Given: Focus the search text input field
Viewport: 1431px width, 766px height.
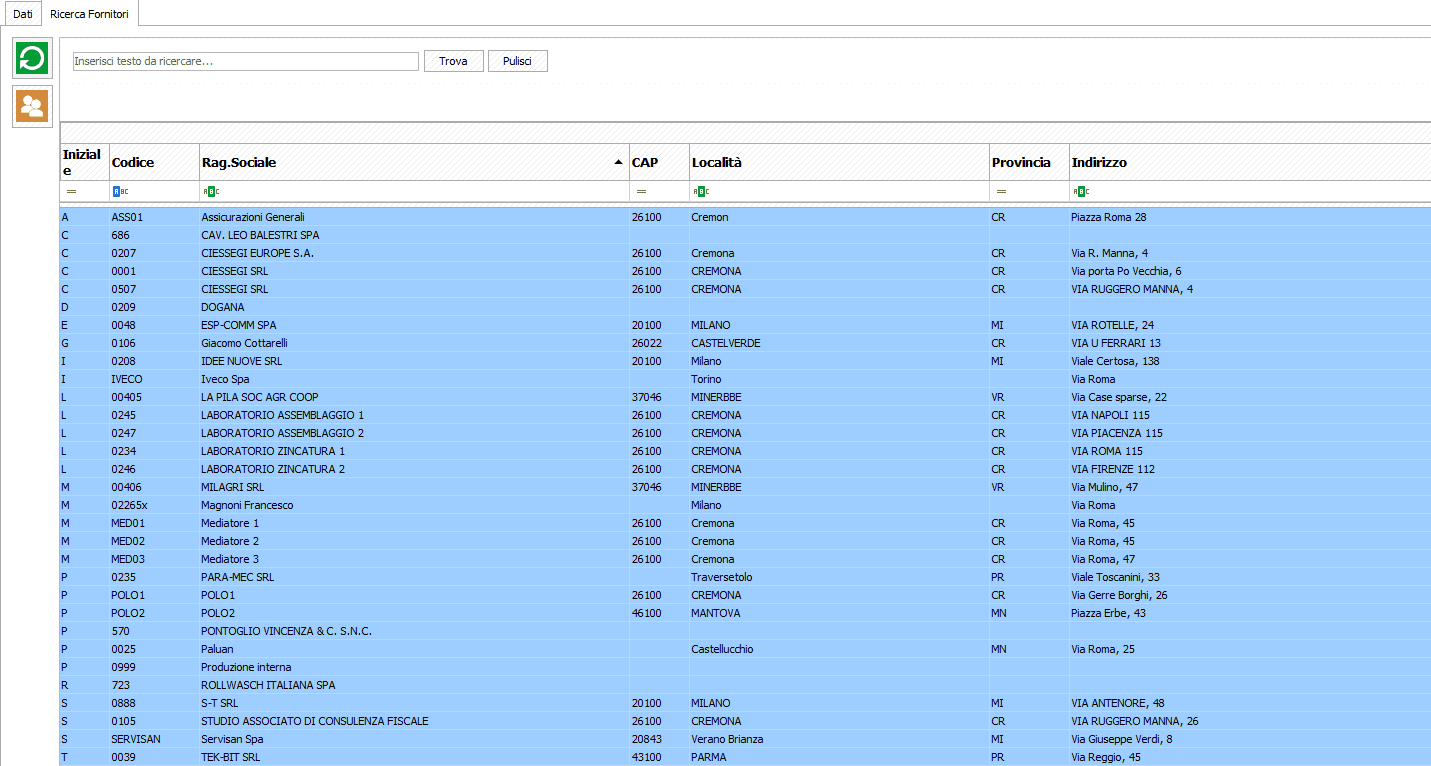Looking at the screenshot, I should click(245, 61).
